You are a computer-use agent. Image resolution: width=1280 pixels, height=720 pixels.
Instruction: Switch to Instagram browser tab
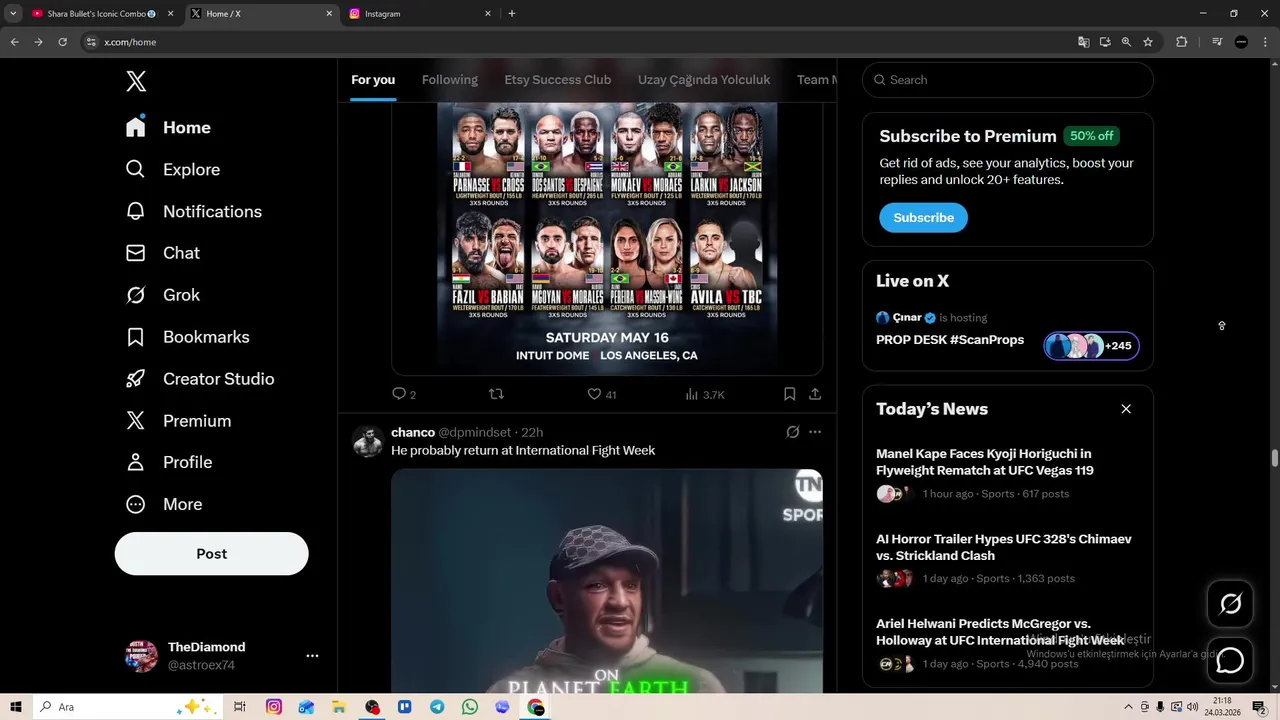pyautogui.click(x=420, y=14)
